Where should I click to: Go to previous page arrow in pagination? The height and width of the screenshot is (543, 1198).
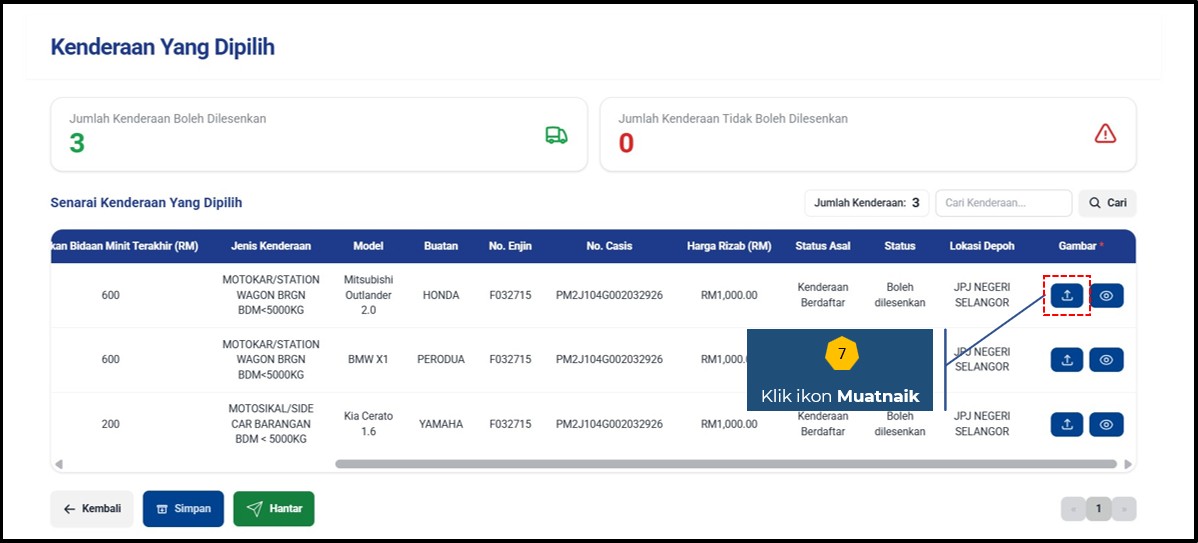[x=1073, y=509]
